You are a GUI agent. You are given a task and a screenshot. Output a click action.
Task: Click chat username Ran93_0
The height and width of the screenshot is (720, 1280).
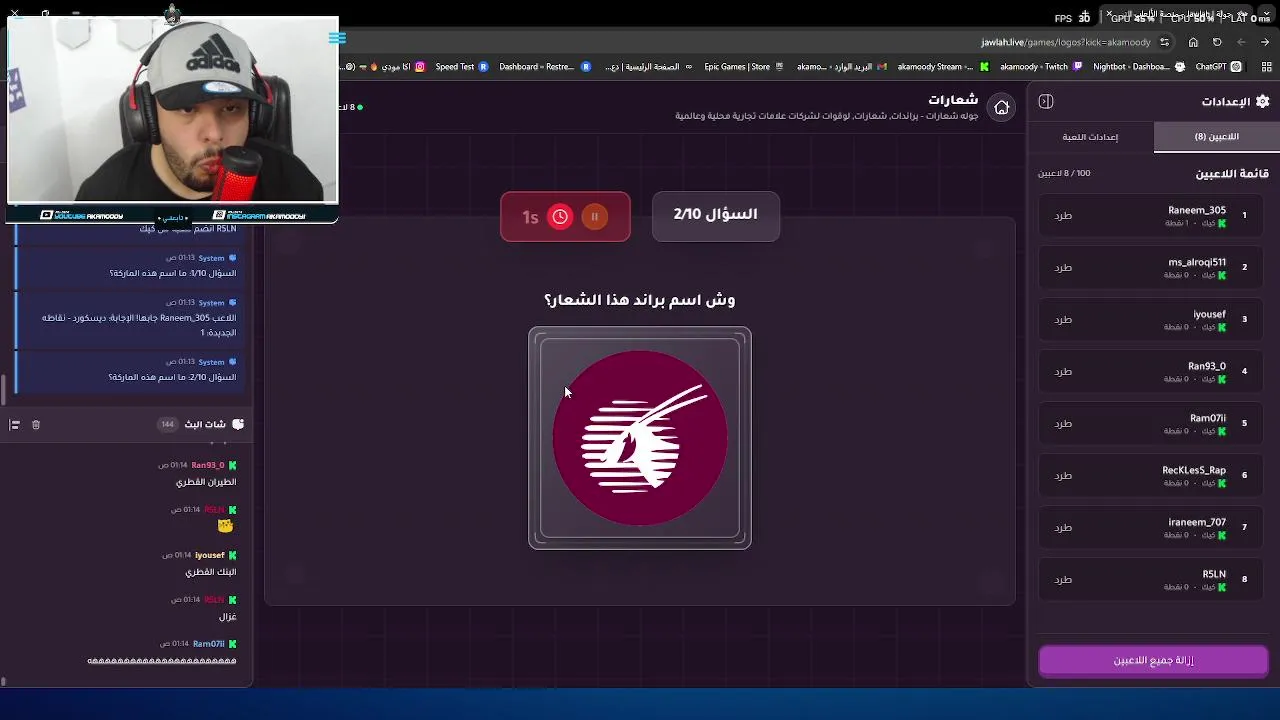pyautogui.click(x=208, y=465)
